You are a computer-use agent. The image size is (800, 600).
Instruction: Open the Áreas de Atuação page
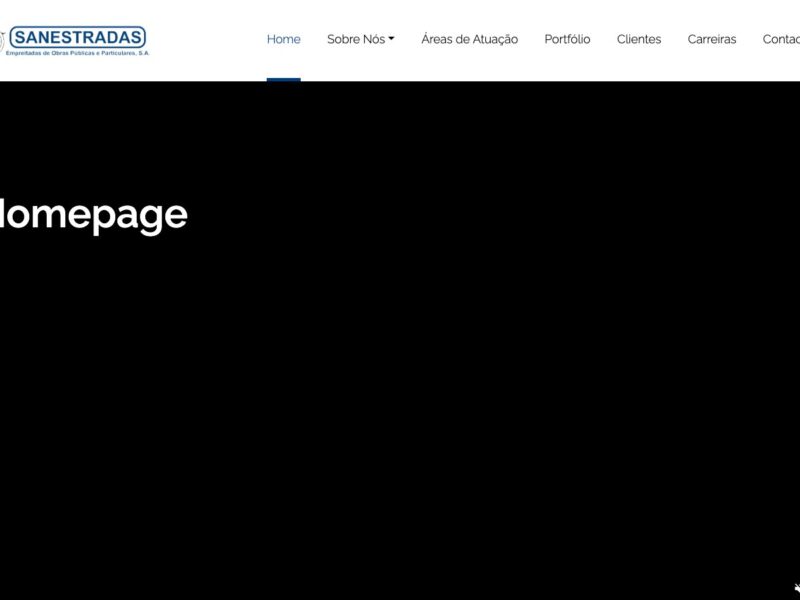click(469, 39)
